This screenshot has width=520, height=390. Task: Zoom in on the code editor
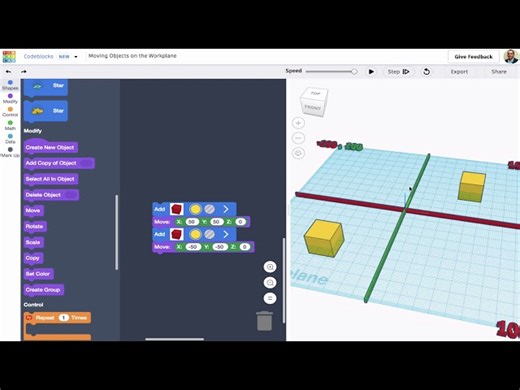[x=270, y=267]
